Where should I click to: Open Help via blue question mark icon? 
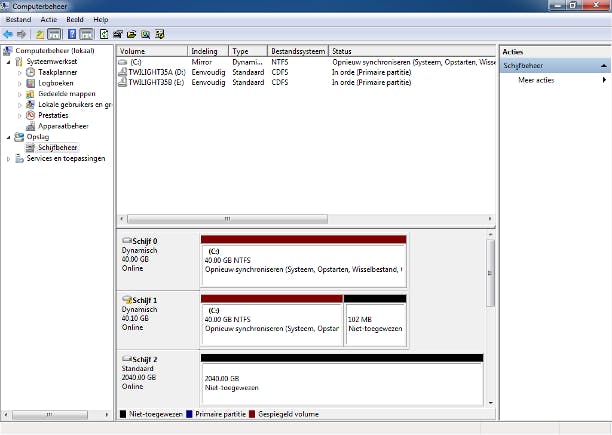tap(72, 34)
